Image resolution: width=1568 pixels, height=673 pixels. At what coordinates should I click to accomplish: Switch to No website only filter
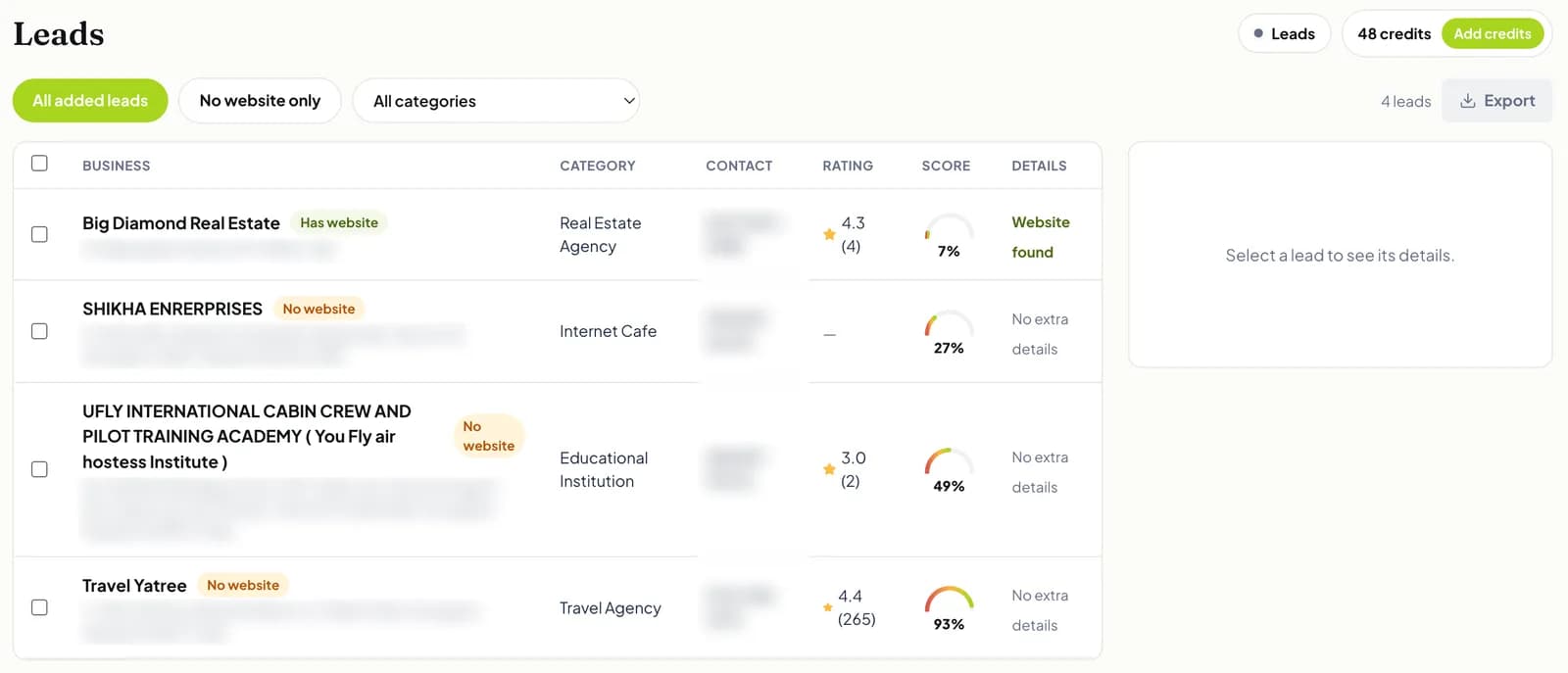260,101
